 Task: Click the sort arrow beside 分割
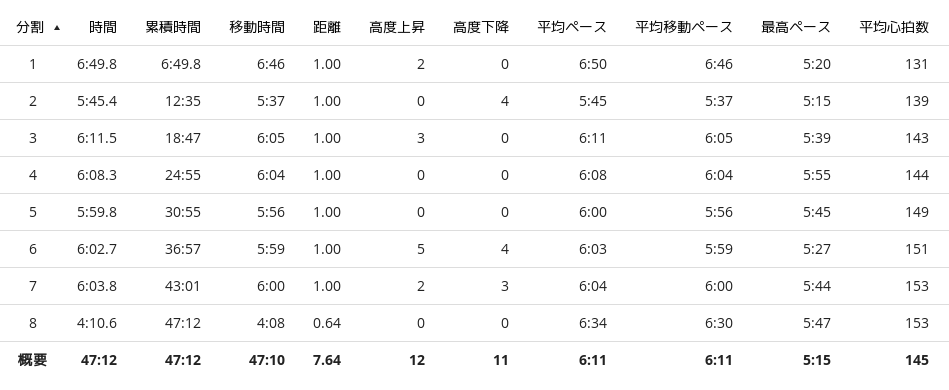57,28
